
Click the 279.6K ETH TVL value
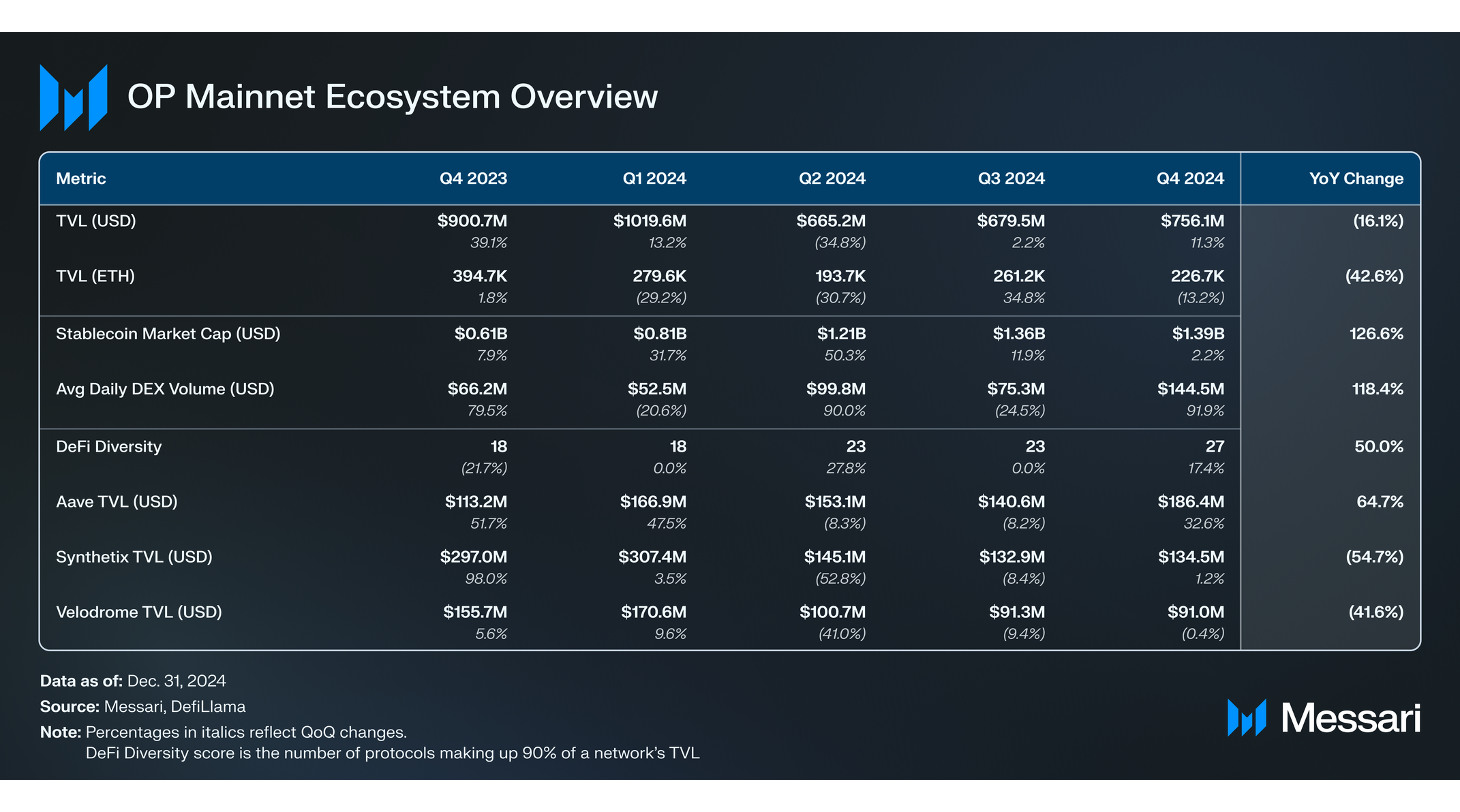click(659, 276)
